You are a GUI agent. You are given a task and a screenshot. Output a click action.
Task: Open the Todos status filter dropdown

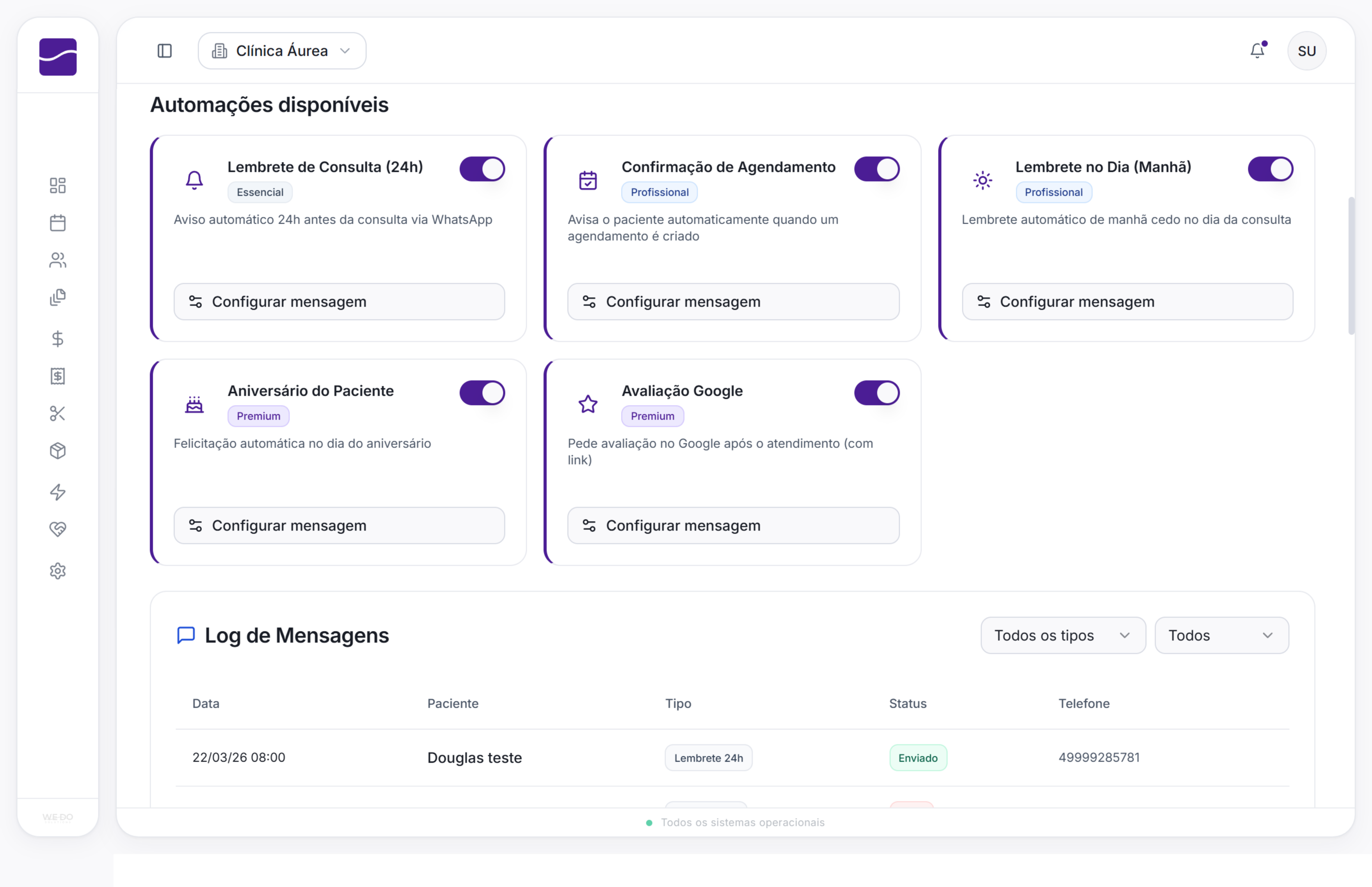tap(1222, 635)
